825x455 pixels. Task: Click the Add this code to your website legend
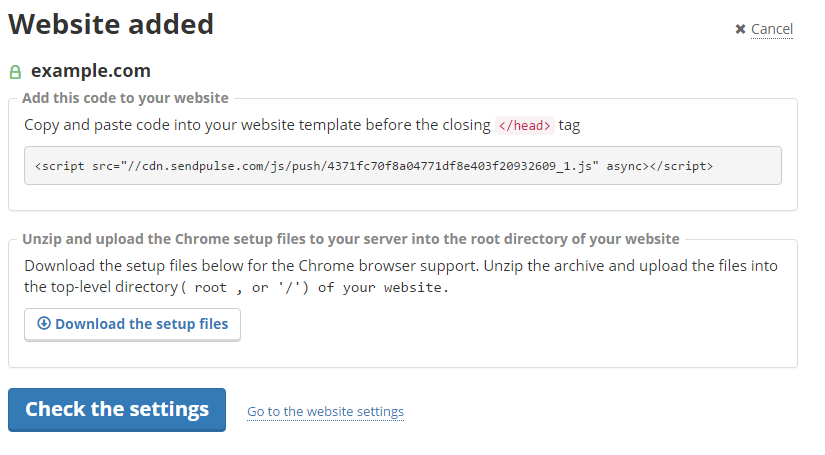[125, 98]
